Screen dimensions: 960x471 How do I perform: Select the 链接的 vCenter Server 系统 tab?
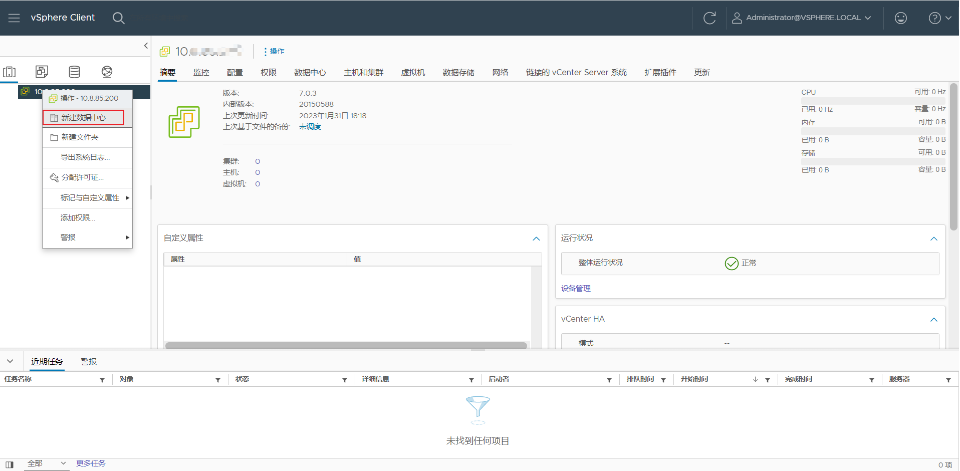577,72
